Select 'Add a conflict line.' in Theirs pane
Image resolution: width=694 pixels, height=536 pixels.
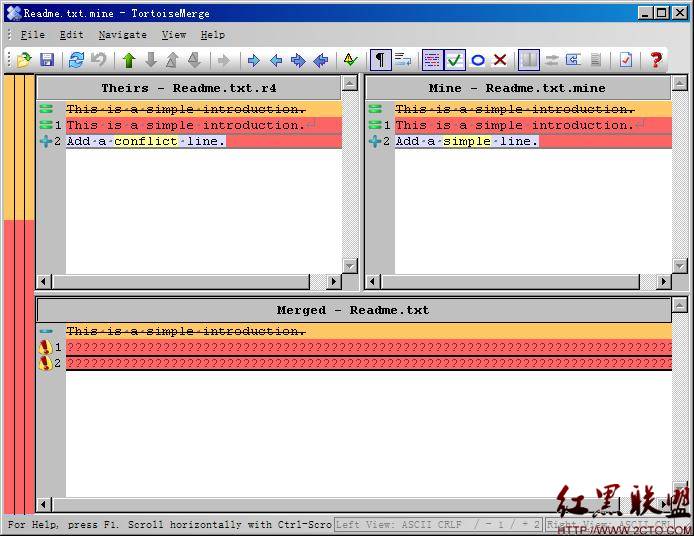coord(146,141)
